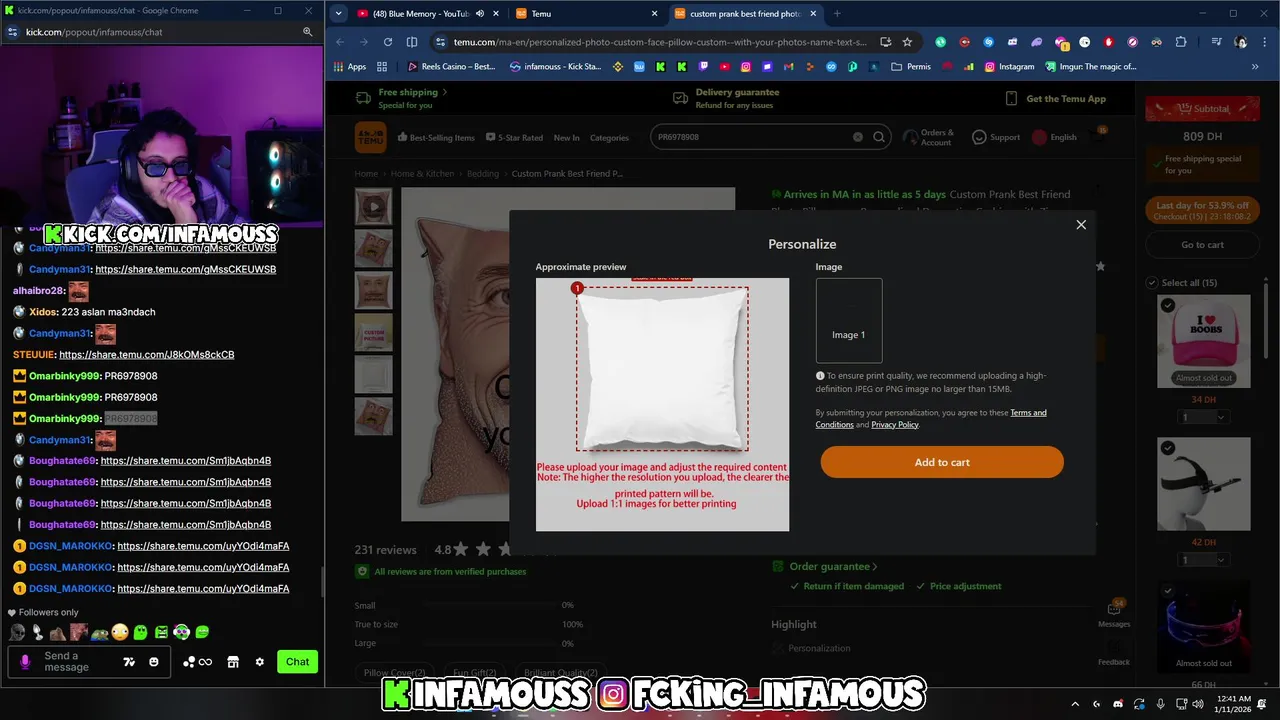Open the Free shipping banner
This screenshot has height=720, width=1280.
pyautogui.click(x=402, y=98)
